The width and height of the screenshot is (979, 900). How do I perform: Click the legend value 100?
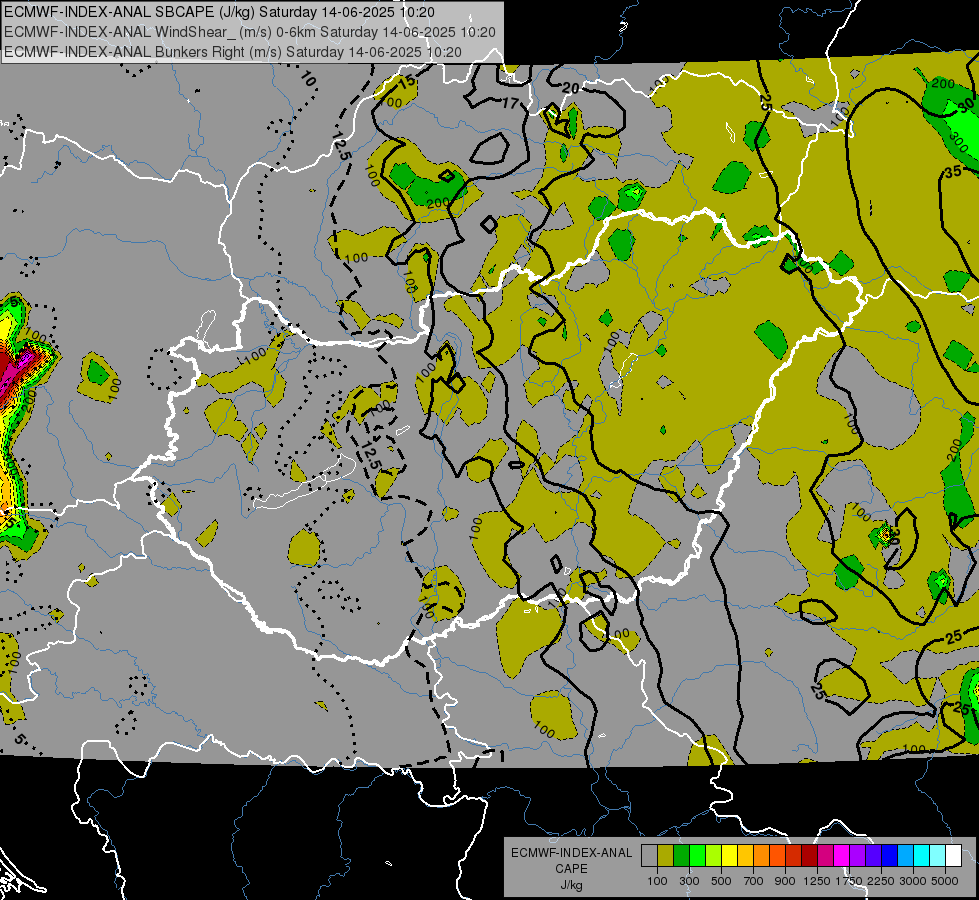coord(657,881)
